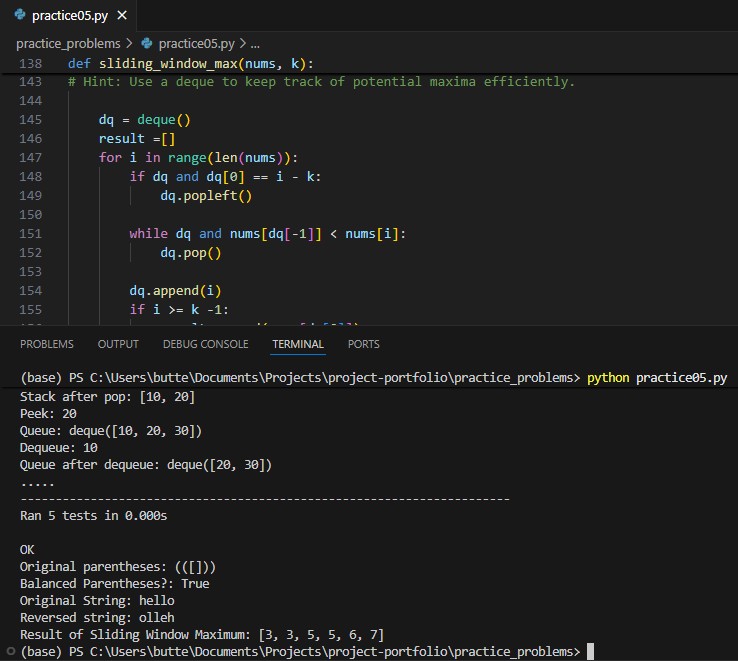
Task: Switch to the OUTPUT panel tab
Action: (118, 344)
